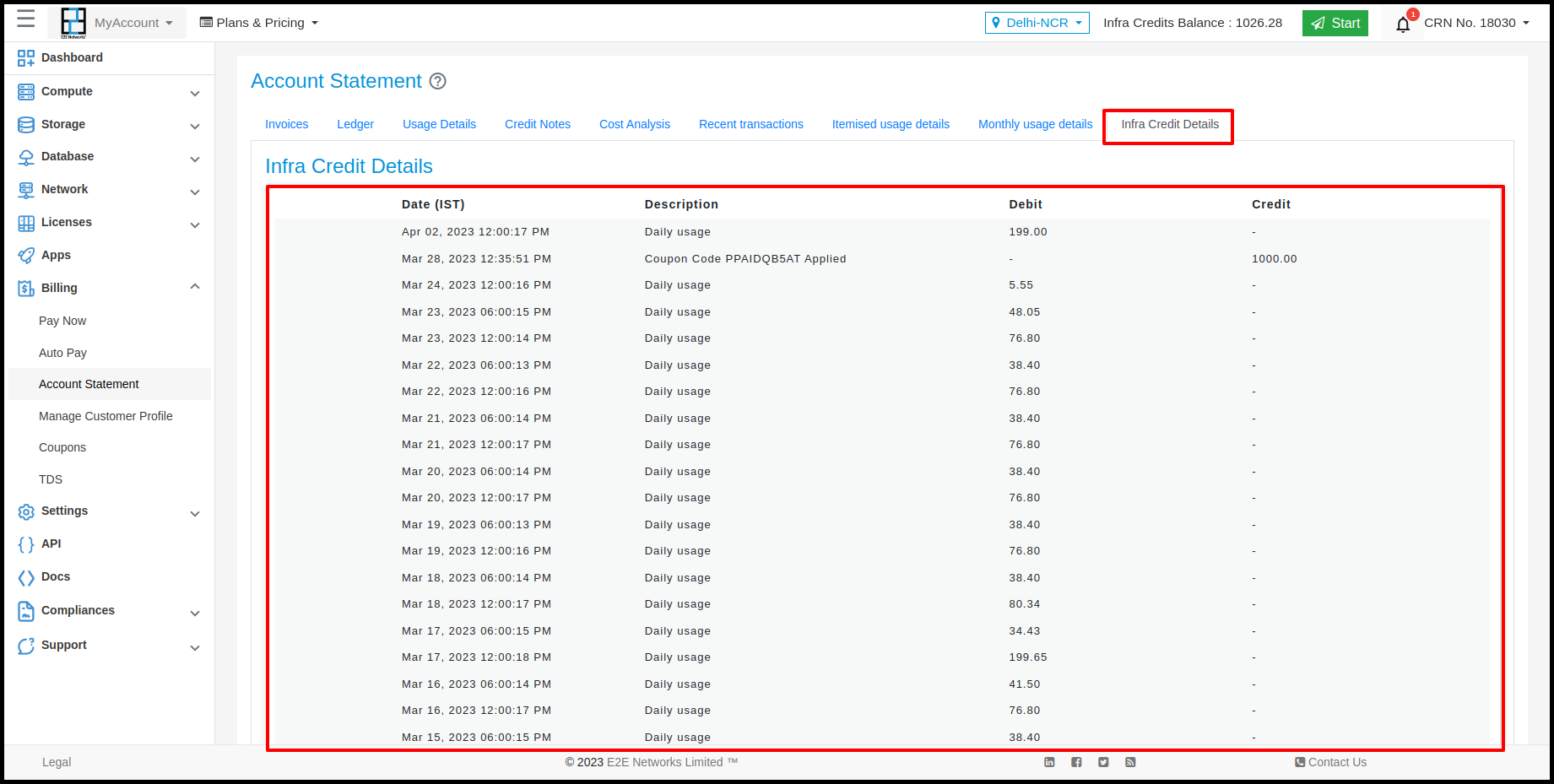Screen dimensions: 1554x784
Task: Click the Contact Us footer link
Action: pyautogui.click(x=1331, y=762)
